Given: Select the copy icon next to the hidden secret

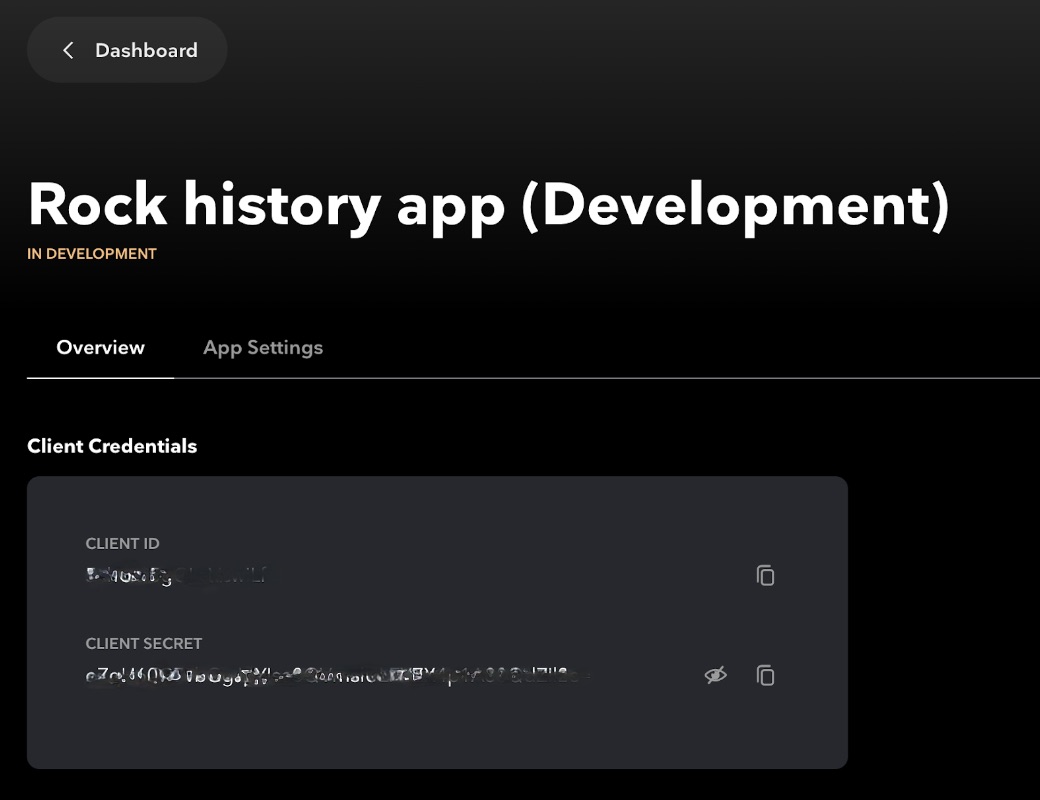Looking at the screenshot, I should pos(765,675).
